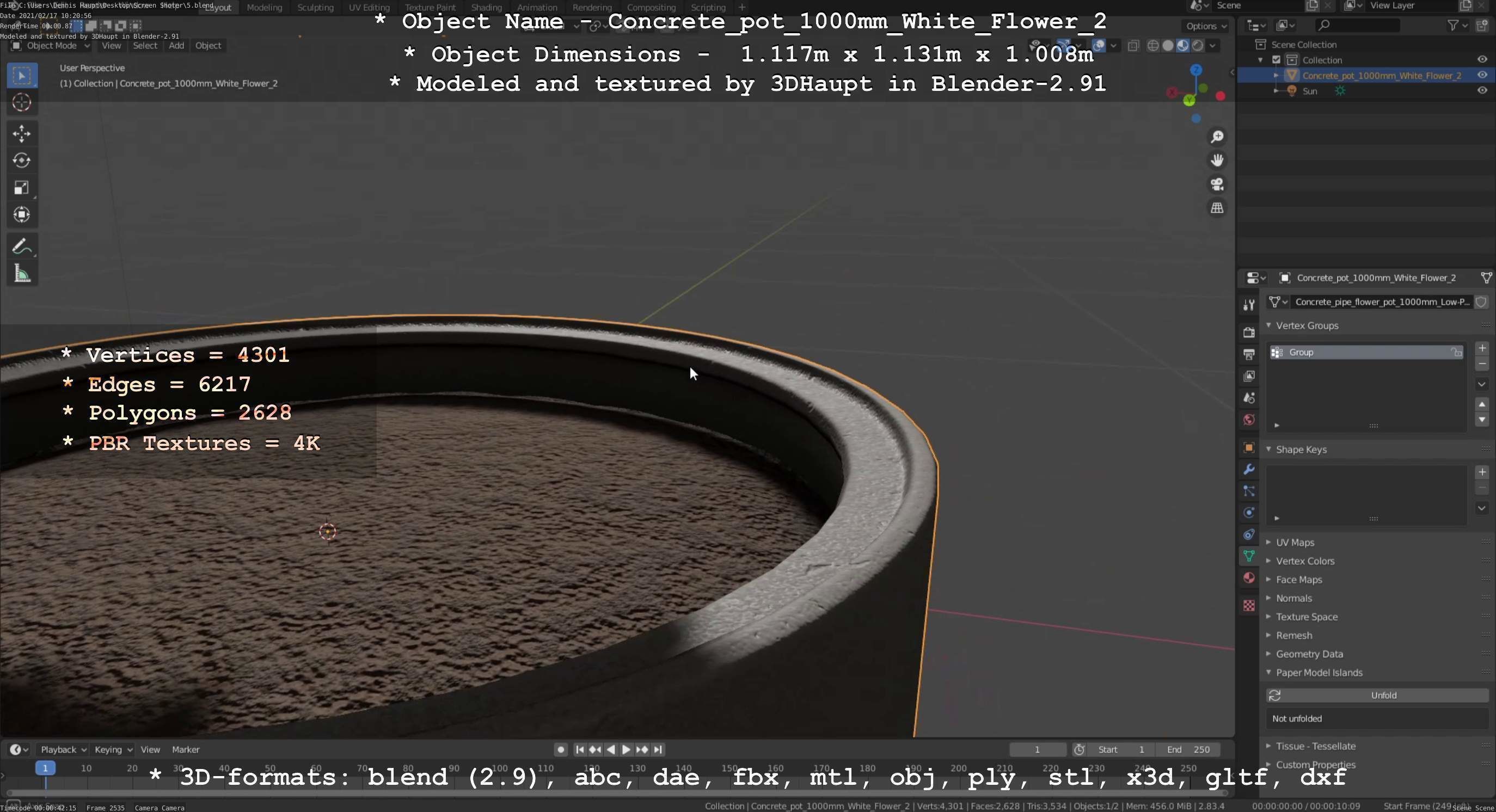This screenshot has width=1496, height=812.
Task: Open the viewport Options dropdown
Action: [1206, 26]
